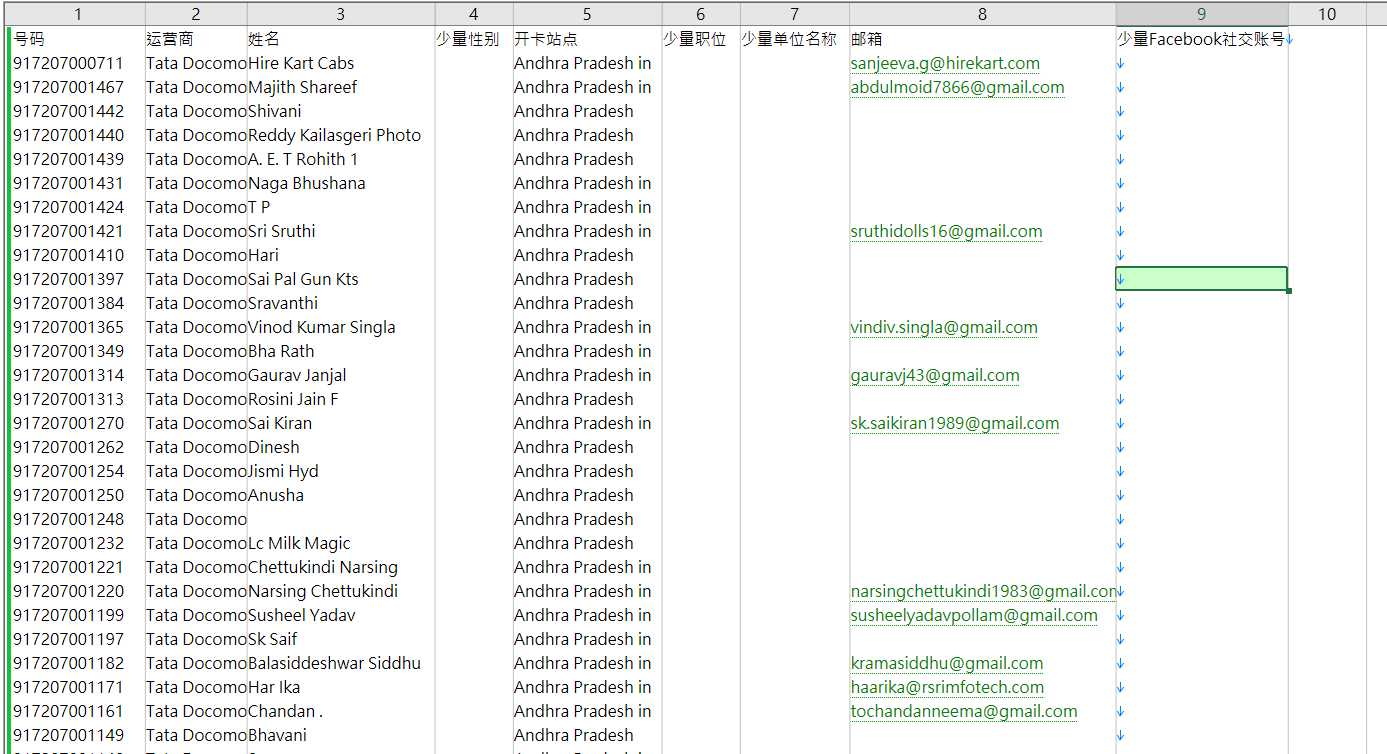Screen dimensions: 1387x754
Task: Click the name Vinod Kumar Singla
Action: [x=322, y=327]
